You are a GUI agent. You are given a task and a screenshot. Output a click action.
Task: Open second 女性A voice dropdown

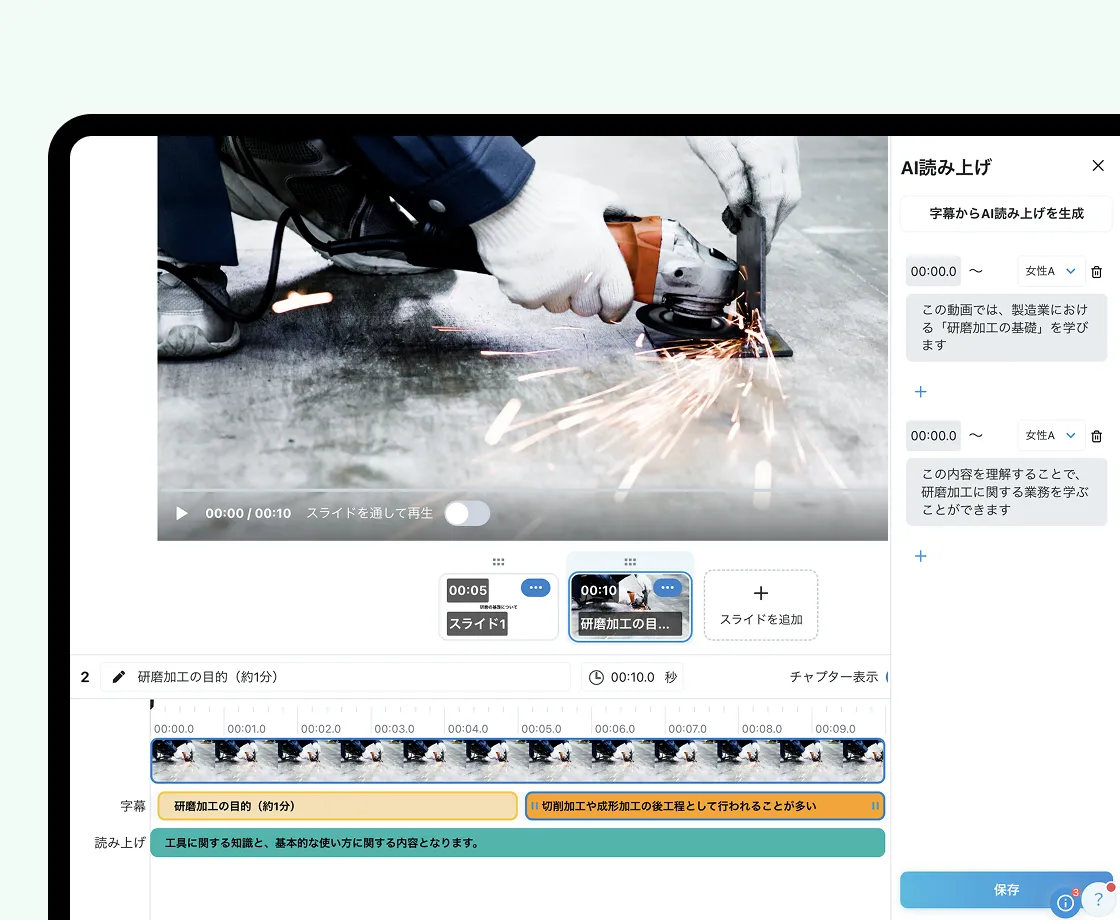point(1051,436)
